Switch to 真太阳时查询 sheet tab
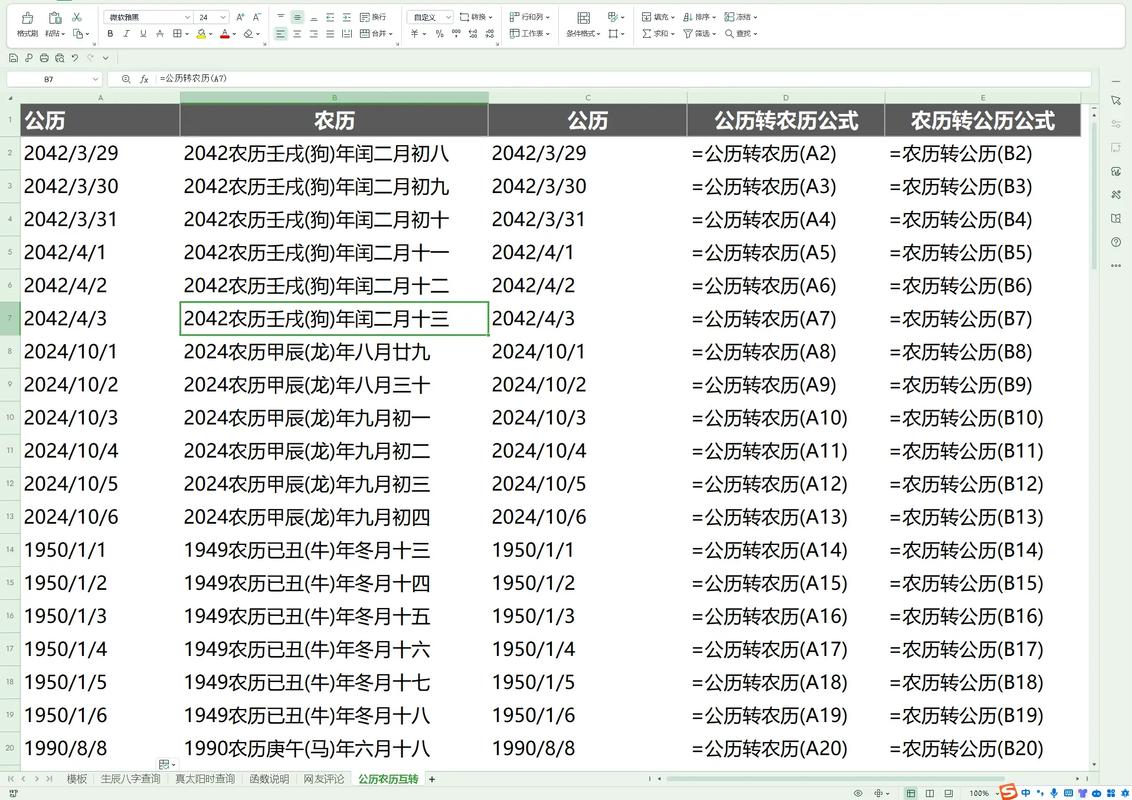Viewport: 1132px width, 800px height. (205, 779)
